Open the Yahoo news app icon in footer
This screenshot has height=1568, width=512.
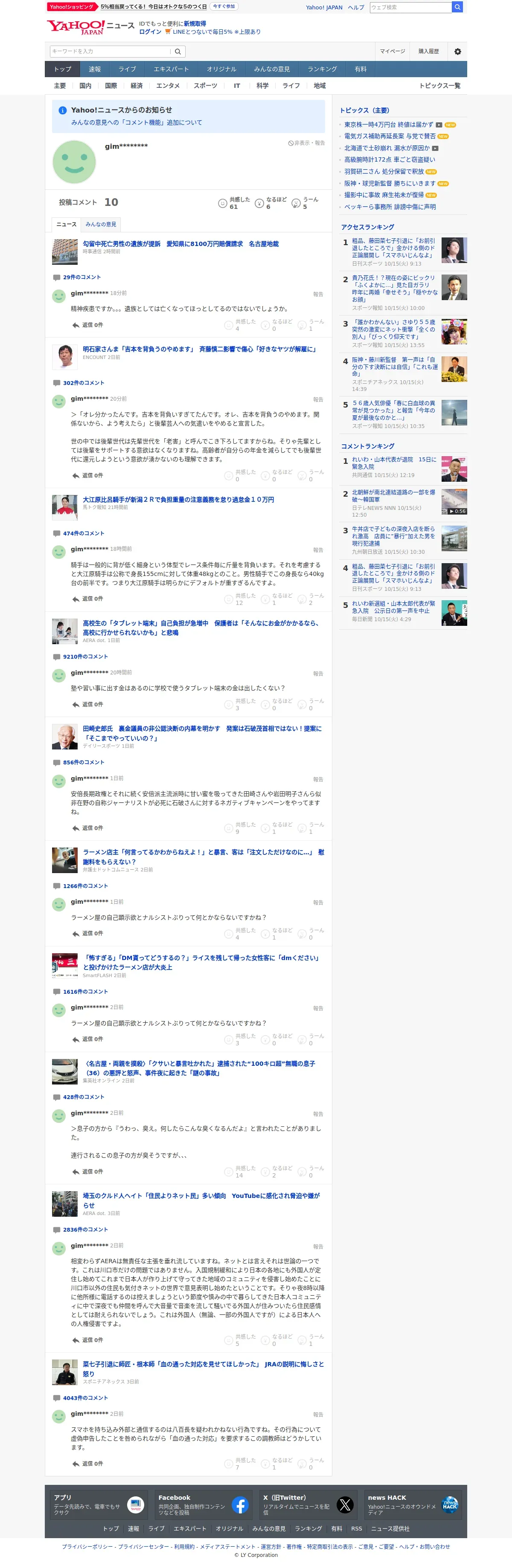[x=135, y=1505]
